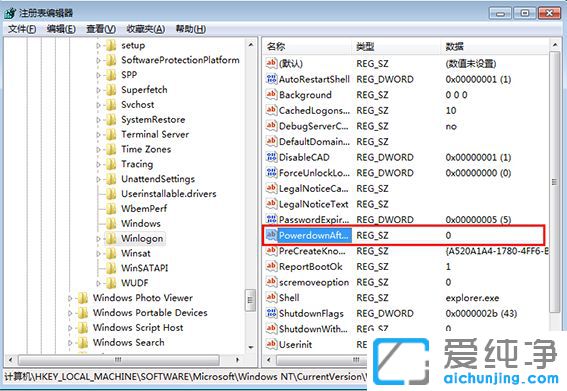This screenshot has width=567, height=391.
Task: Click the WbemPerf folder icon
Action: pos(111,209)
